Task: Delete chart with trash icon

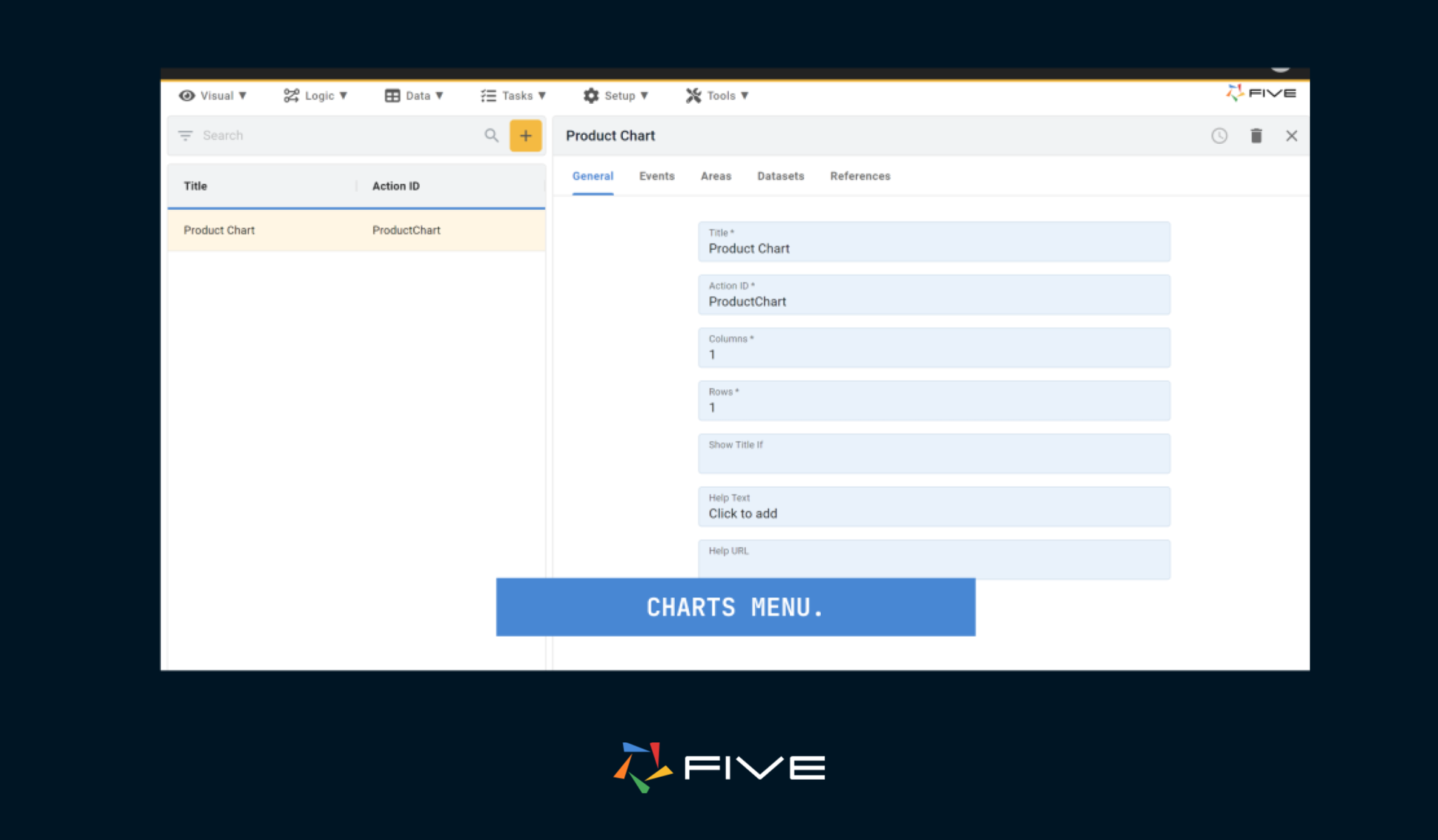Action: coord(1256,135)
